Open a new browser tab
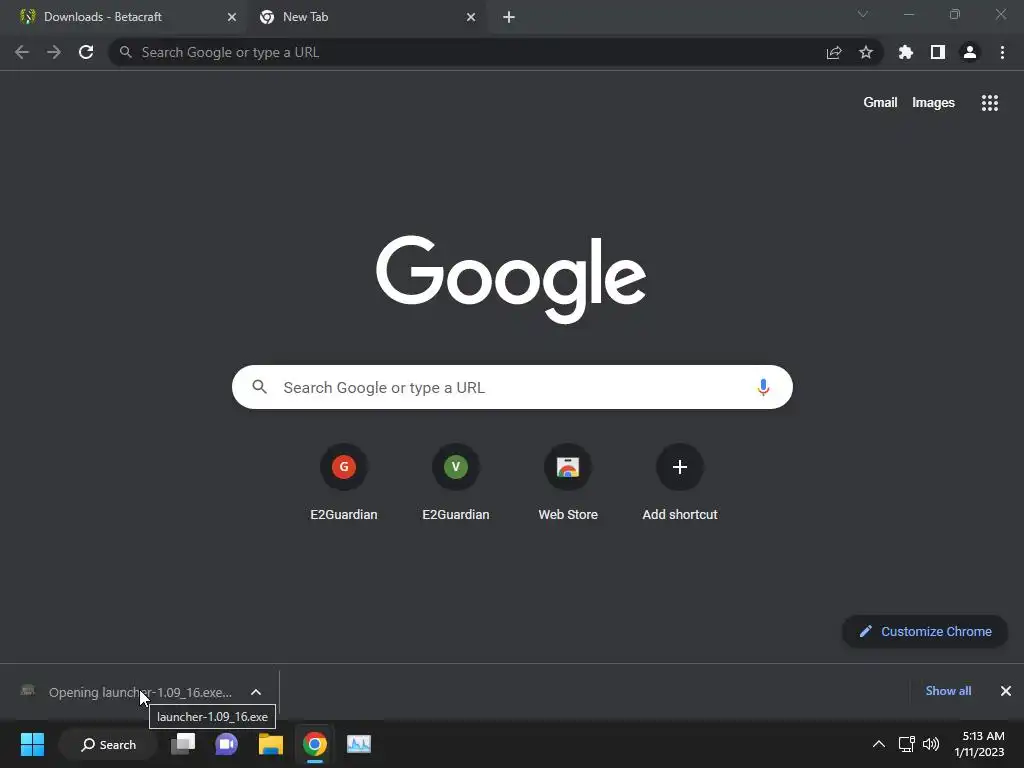Image resolution: width=1024 pixels, height=768 pixels. (509, 17)
